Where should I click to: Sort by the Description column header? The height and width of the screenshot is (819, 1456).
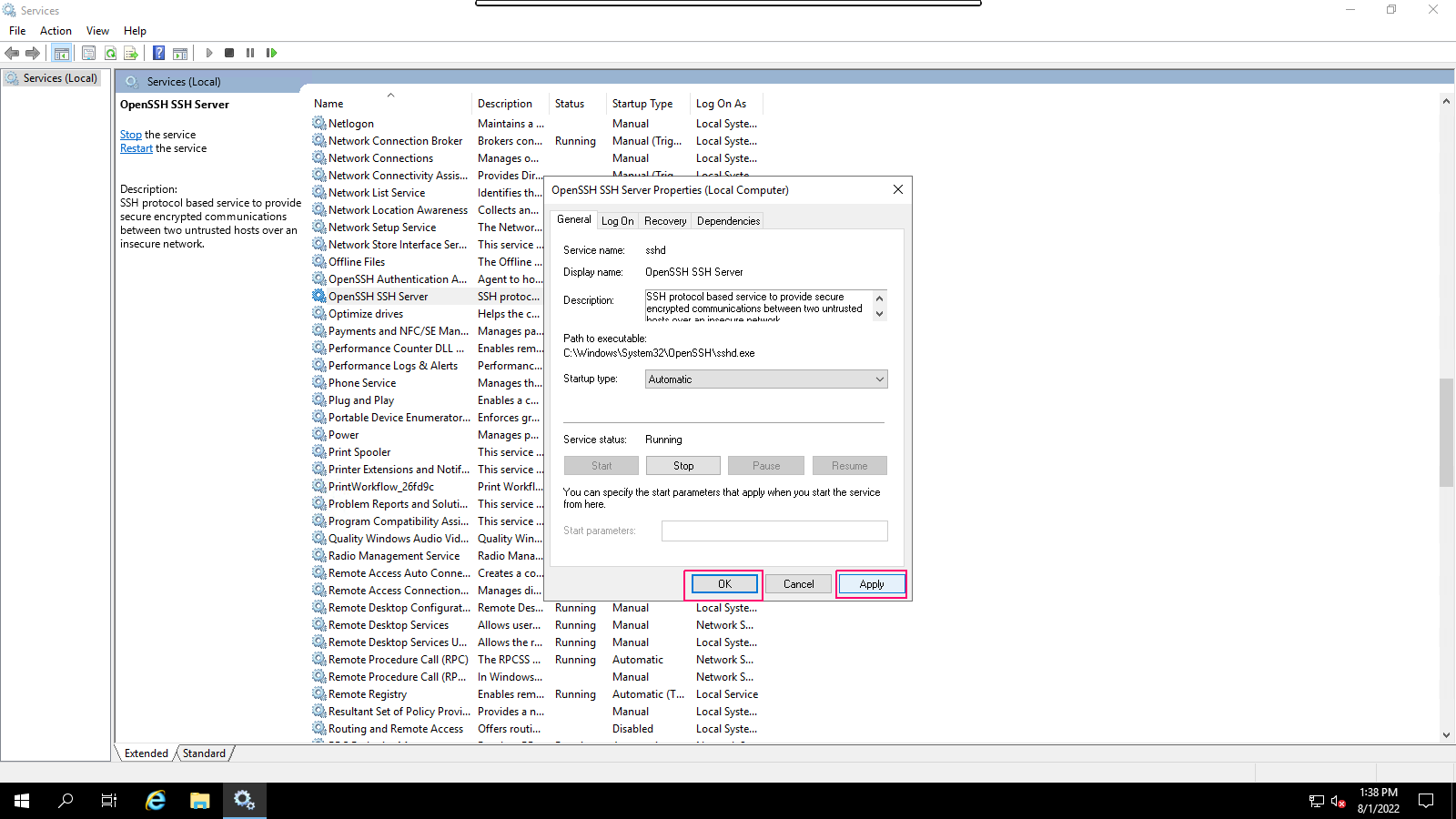tap(511, 104)
